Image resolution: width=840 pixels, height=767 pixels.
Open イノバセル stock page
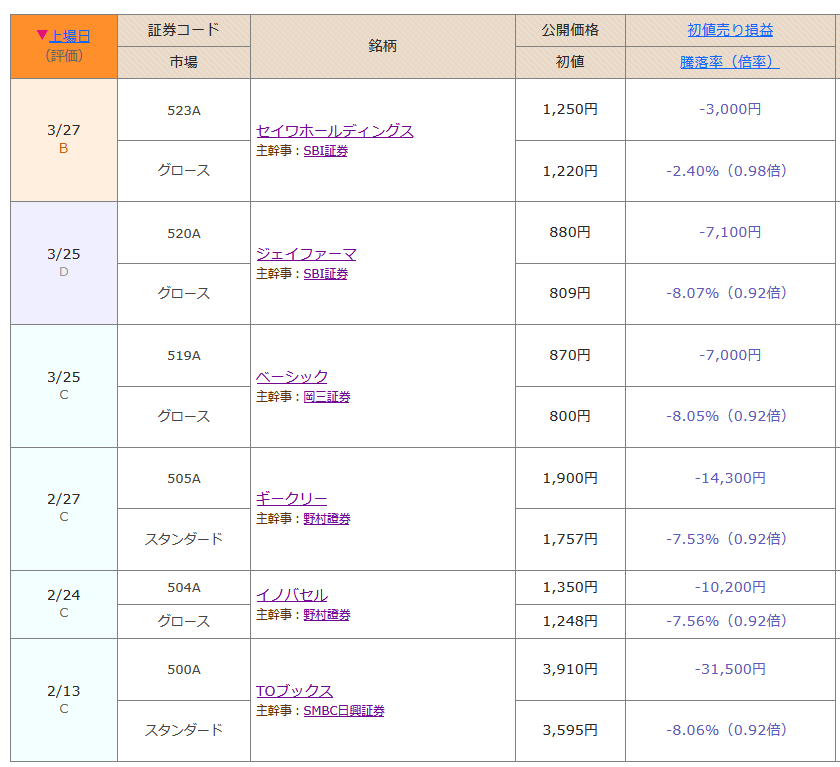[x=292, y=595]
